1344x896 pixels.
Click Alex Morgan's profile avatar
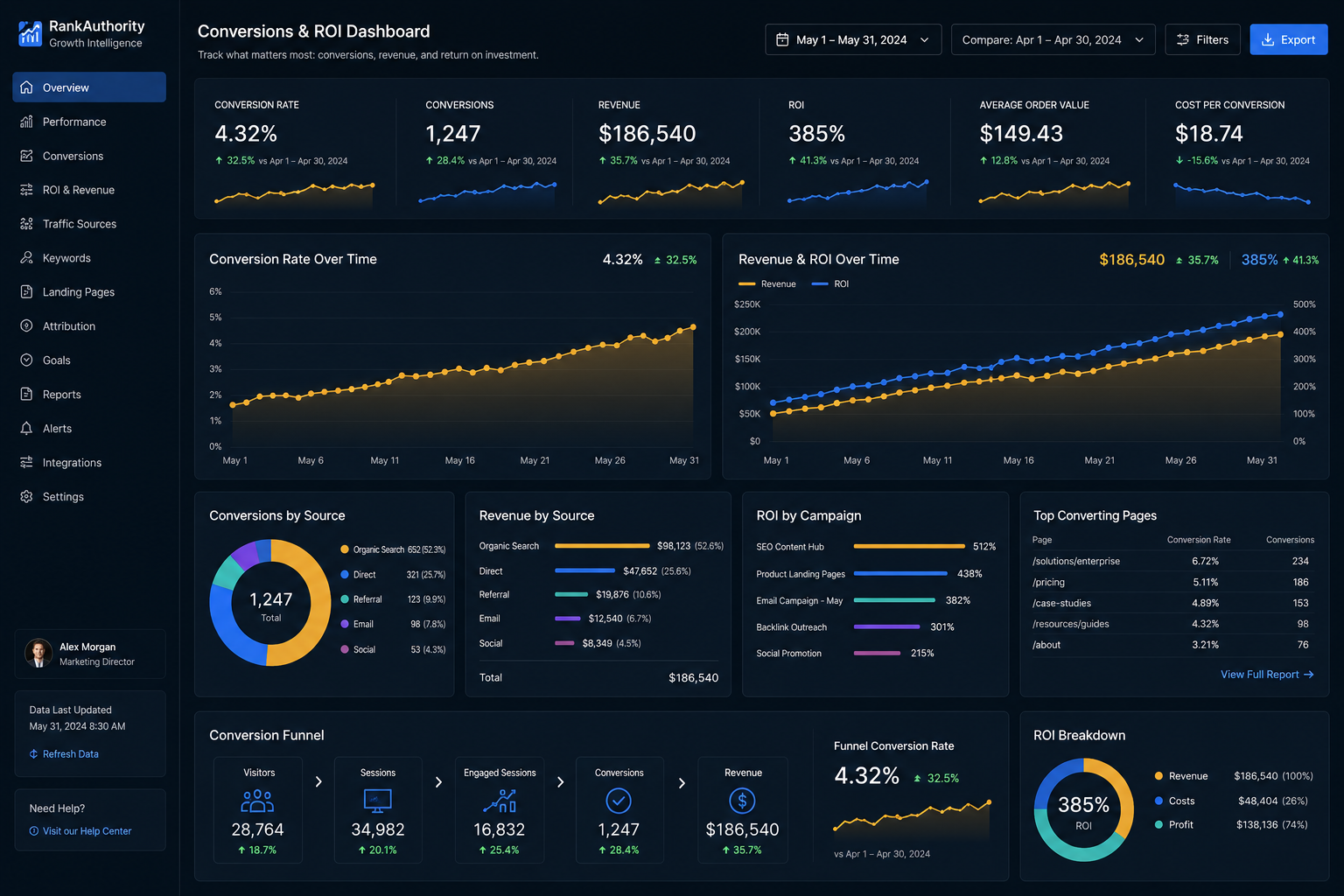pyautogui.click(x=38, y=654)
